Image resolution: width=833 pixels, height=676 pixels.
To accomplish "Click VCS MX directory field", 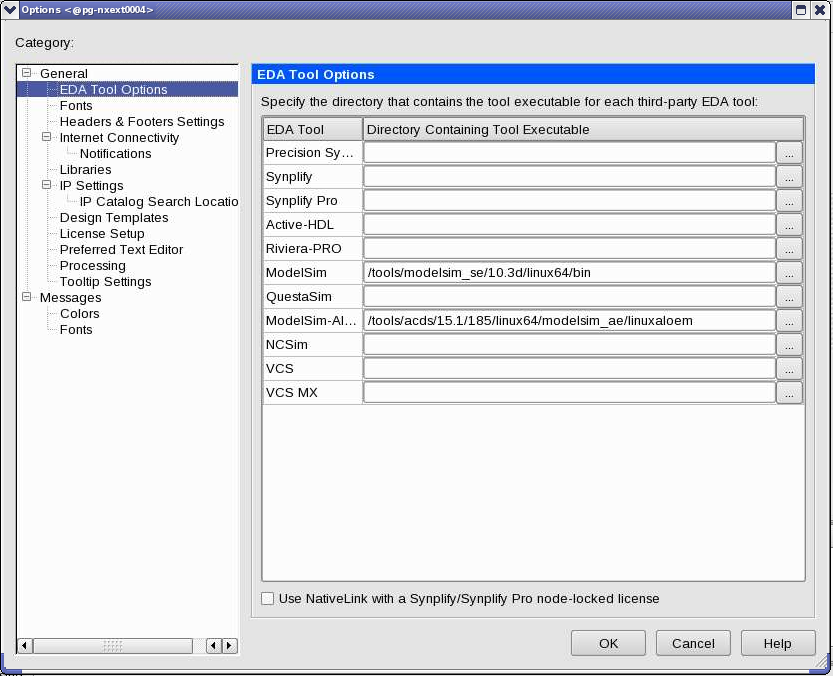I will point(569,392).
